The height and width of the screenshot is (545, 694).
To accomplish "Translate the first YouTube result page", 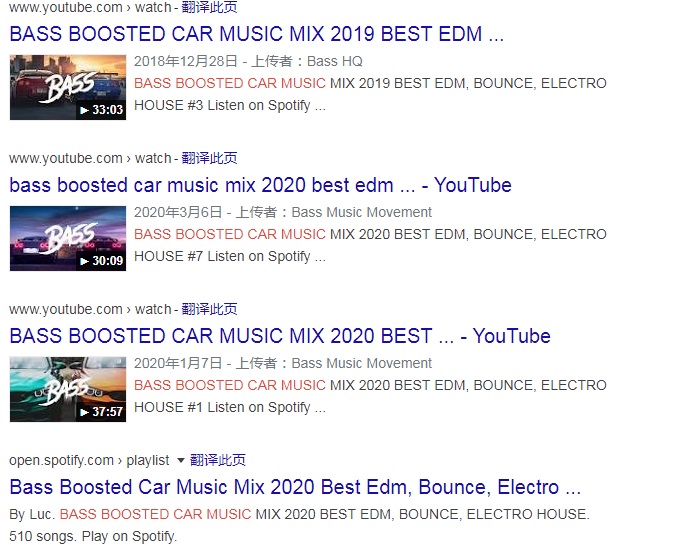I will (209, 7).
